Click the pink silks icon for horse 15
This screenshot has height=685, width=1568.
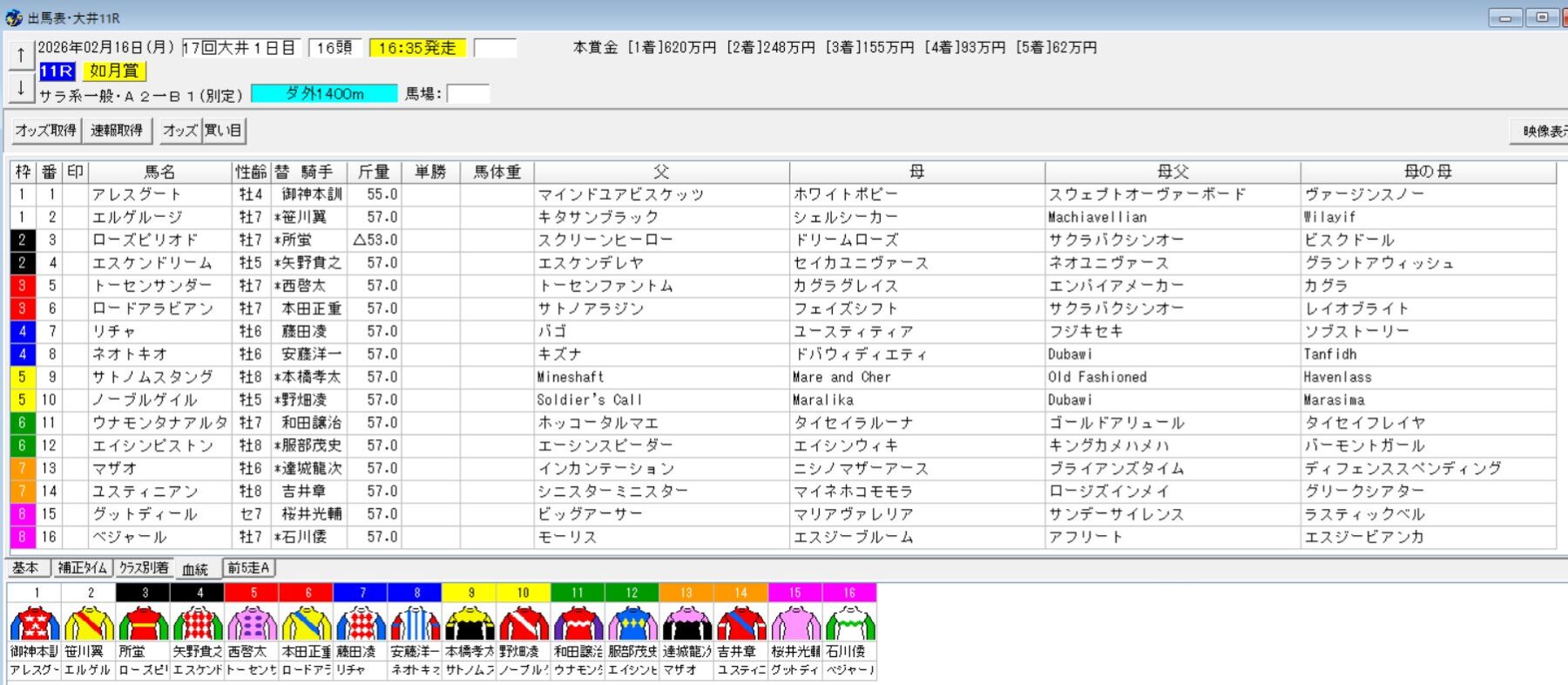[x=795, y=624]
